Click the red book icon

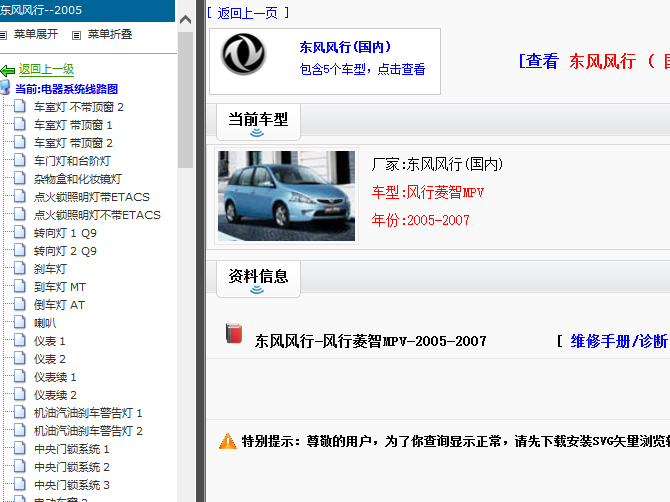coord(234,334)
